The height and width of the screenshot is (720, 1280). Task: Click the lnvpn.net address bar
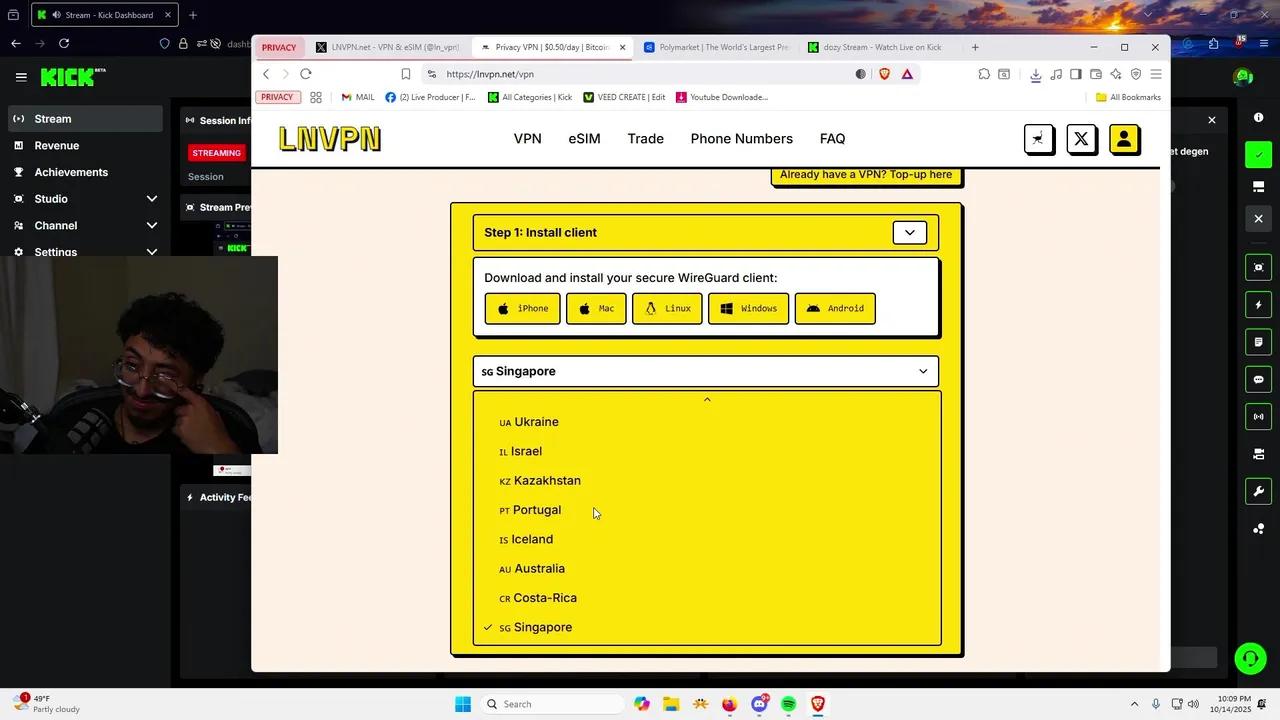640,74
